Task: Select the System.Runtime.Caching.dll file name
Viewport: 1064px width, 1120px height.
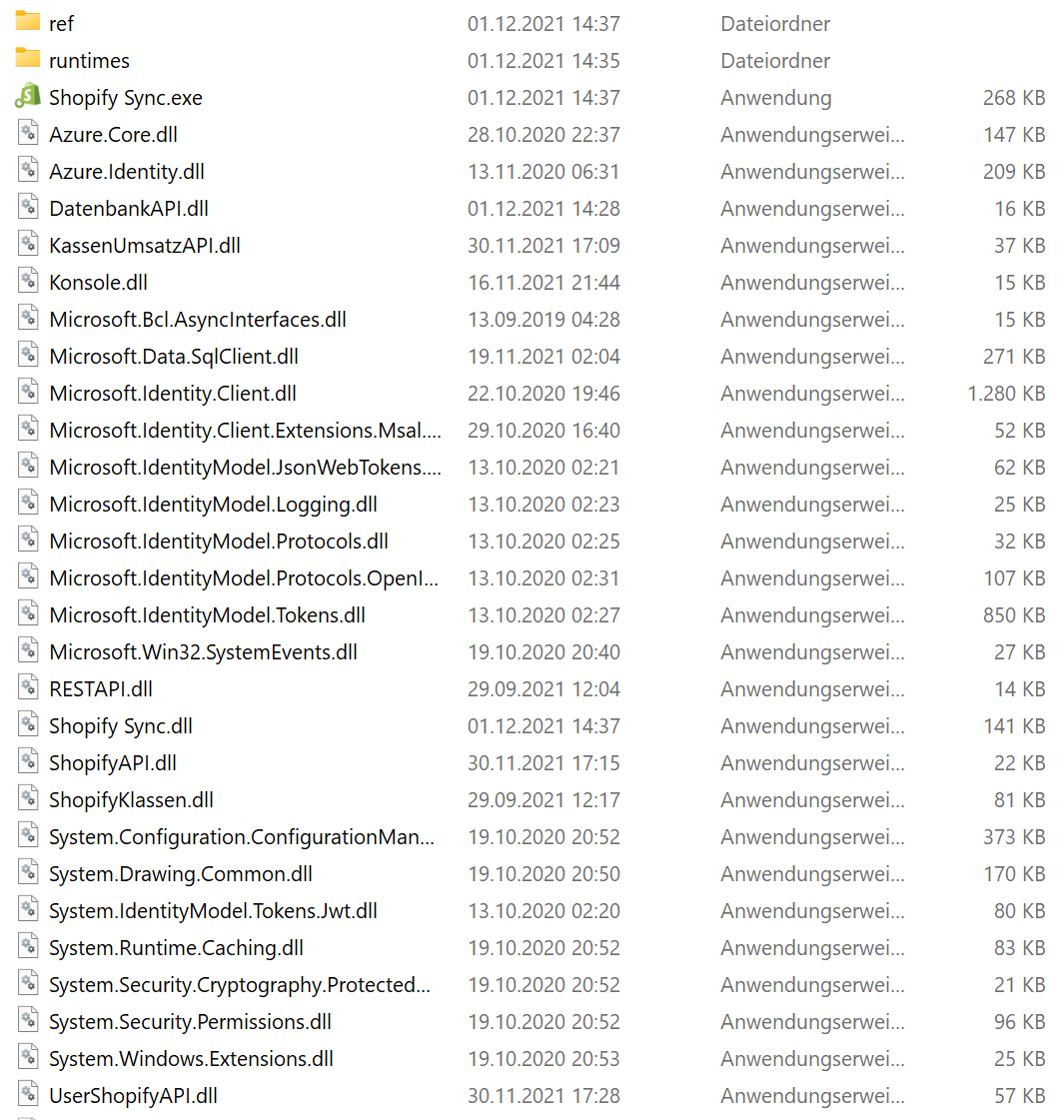Action: 177,948
